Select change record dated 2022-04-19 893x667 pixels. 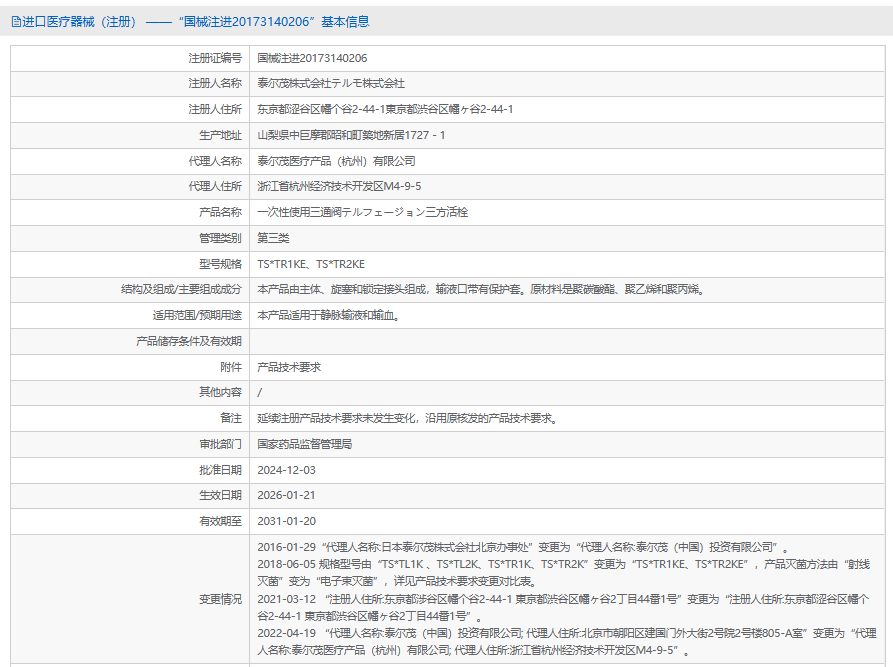(567, 642)
